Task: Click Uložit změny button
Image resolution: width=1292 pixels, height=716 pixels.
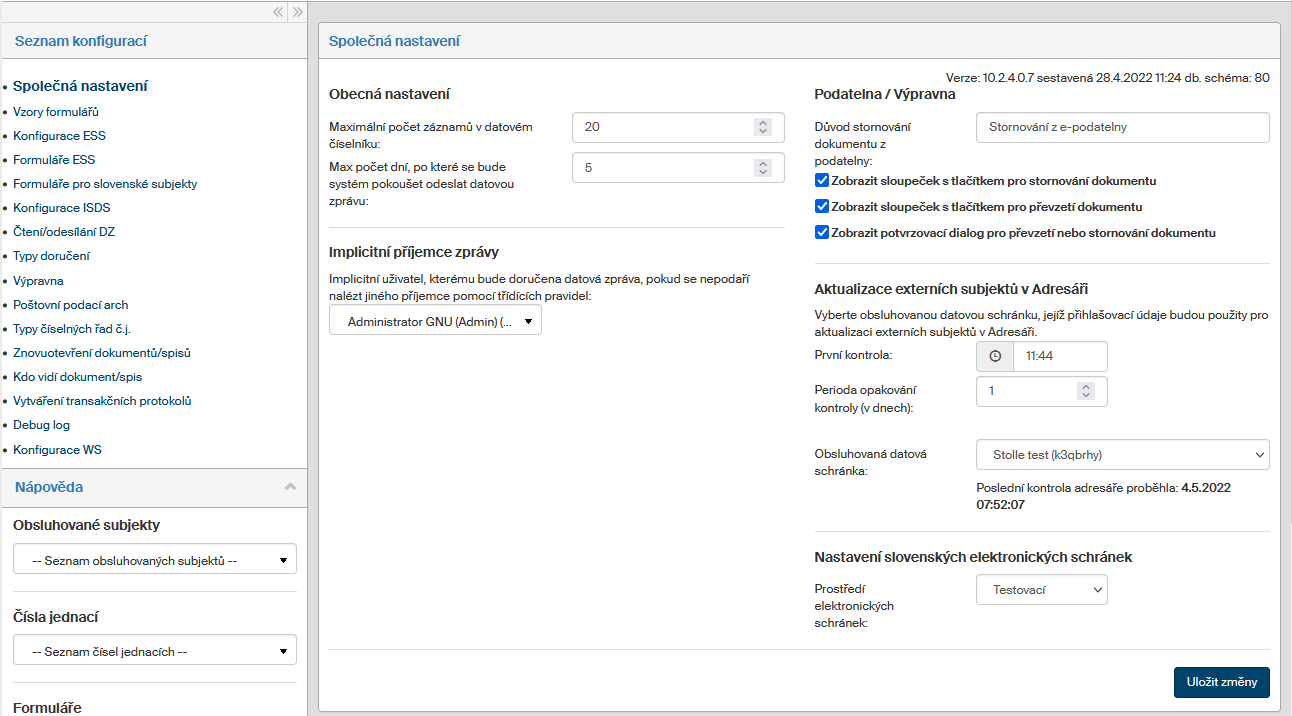Action: tap(1221, 682)
